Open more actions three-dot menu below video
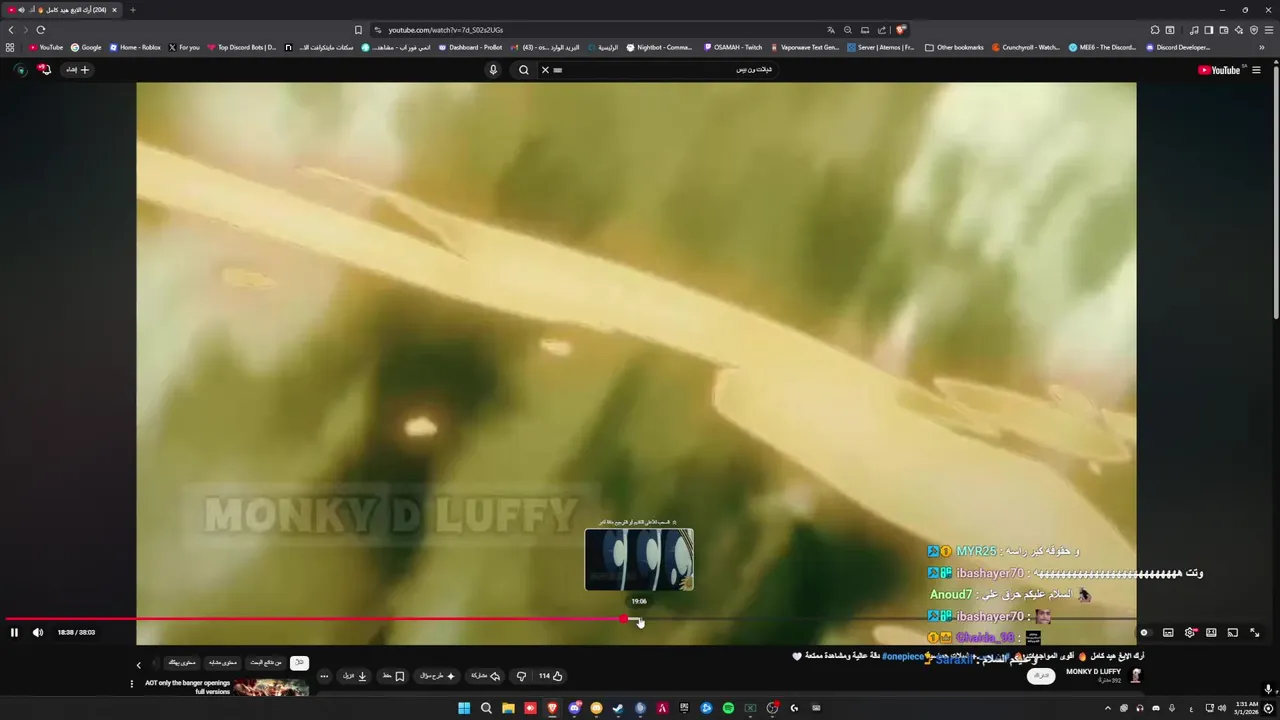The height and width of the screenshot is (720, 1280). [324, 676]
